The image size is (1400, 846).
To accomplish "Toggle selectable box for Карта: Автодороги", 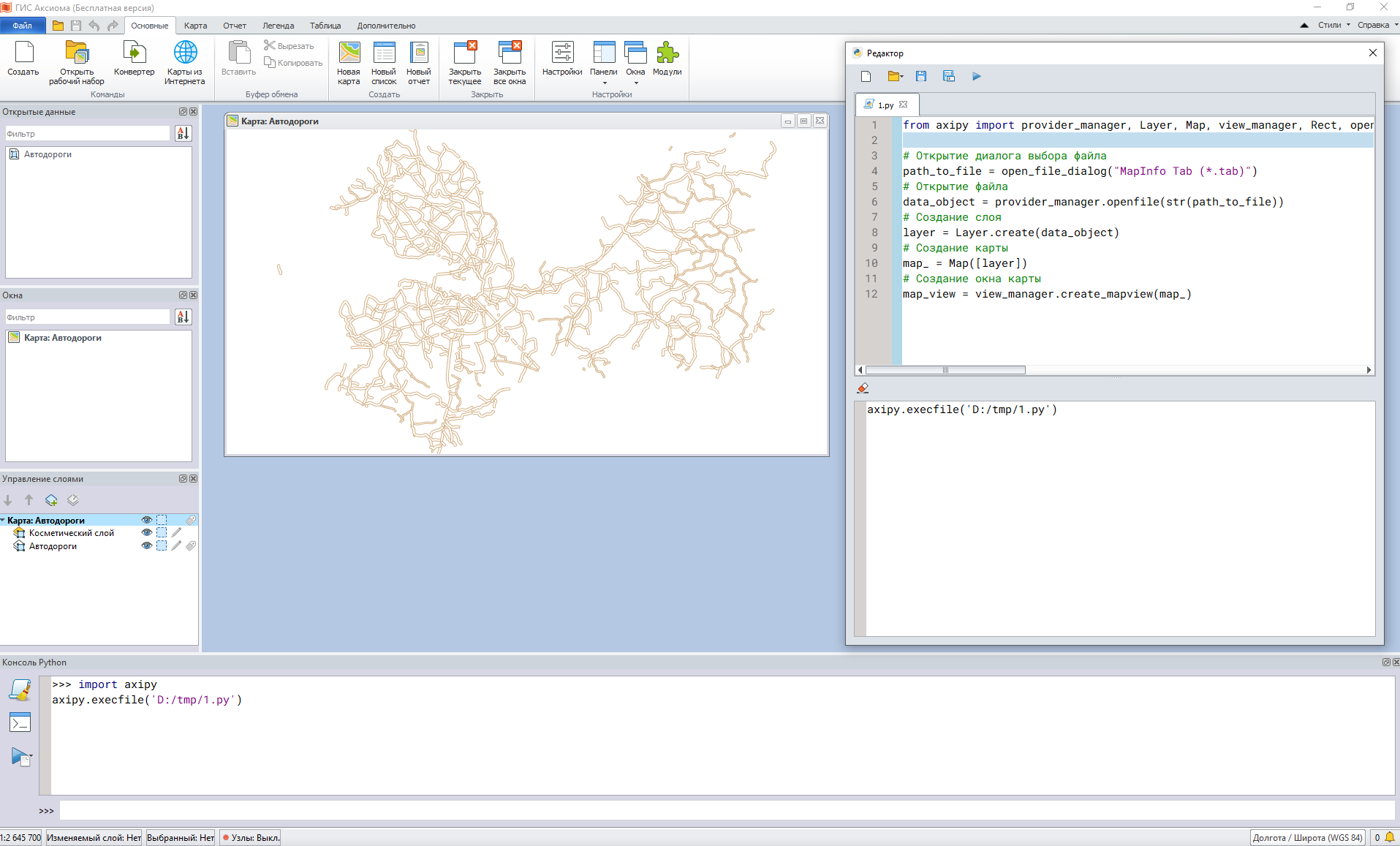I will pyautogui.click(x=162, y=520).
